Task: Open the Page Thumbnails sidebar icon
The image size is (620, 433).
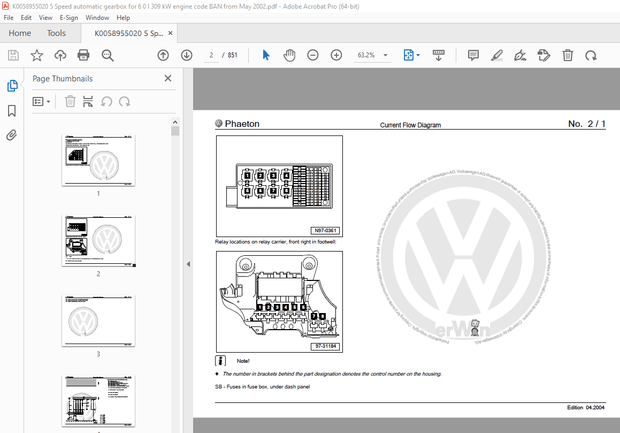Action: (x=12, y=86)
